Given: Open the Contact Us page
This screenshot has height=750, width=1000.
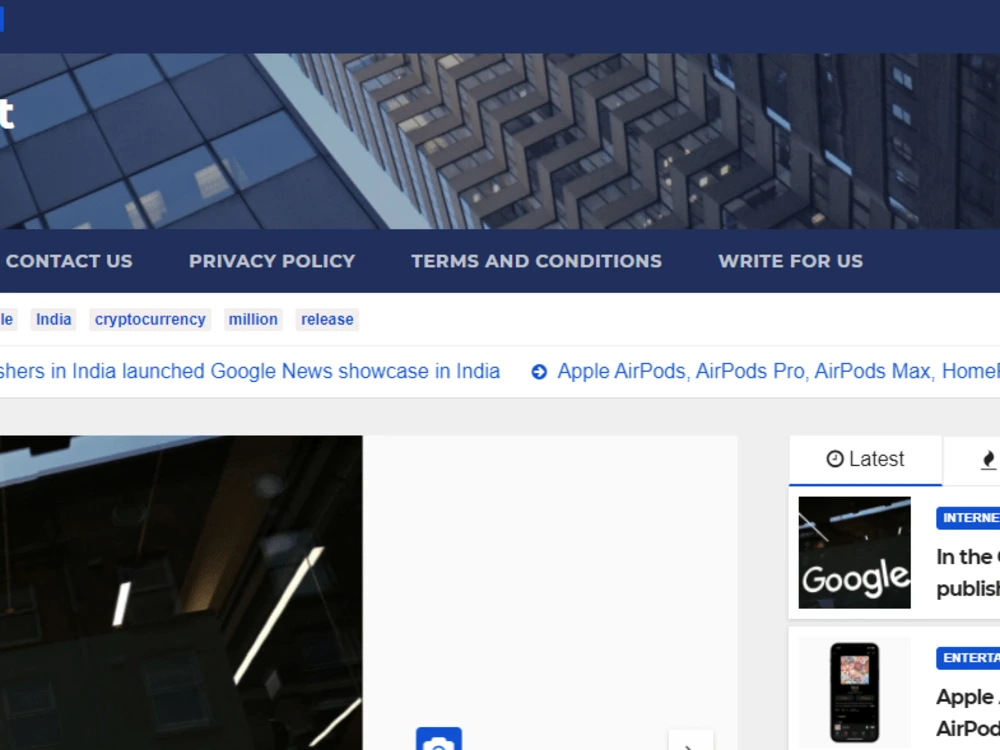Looking at the screenshot, I should coord(69,261).
